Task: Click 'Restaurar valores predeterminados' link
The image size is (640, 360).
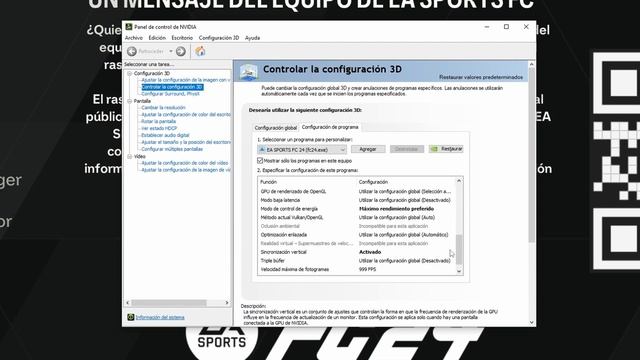Action: [x=481, y=77]
